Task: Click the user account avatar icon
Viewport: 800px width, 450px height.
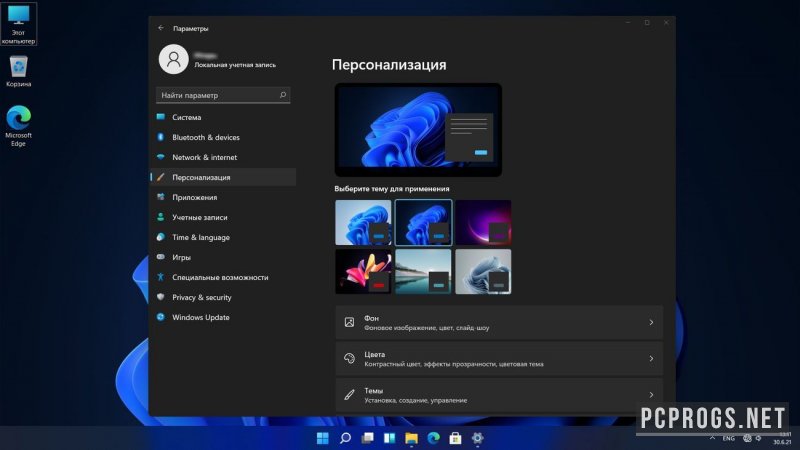Action: pos(173,59)
